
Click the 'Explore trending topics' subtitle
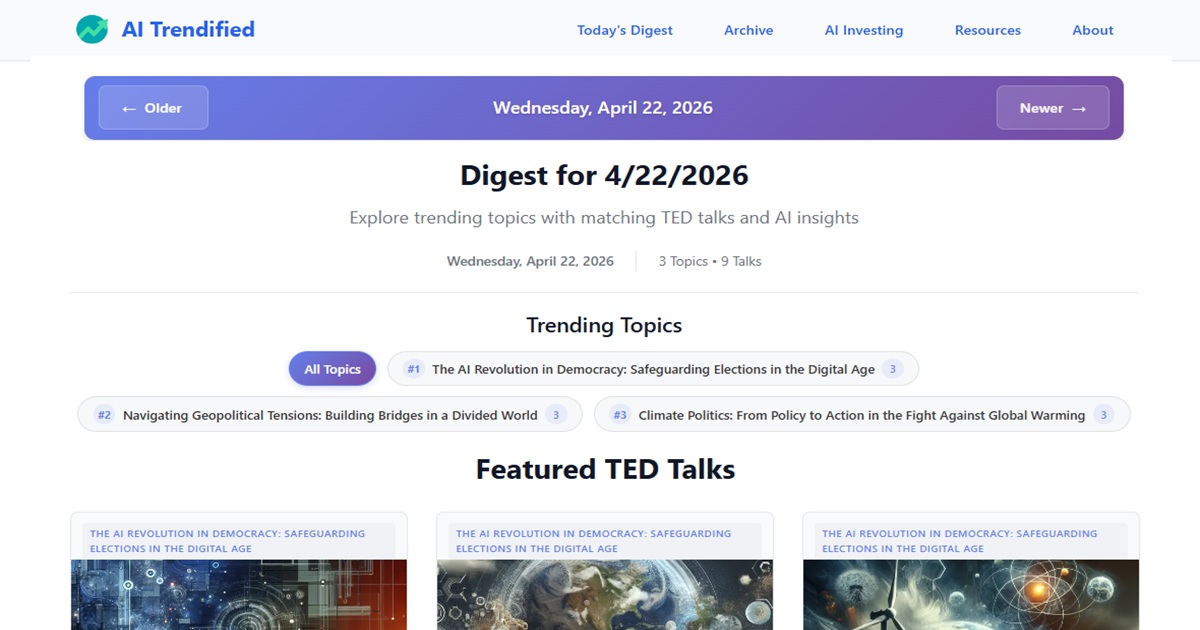click(604, 218)
